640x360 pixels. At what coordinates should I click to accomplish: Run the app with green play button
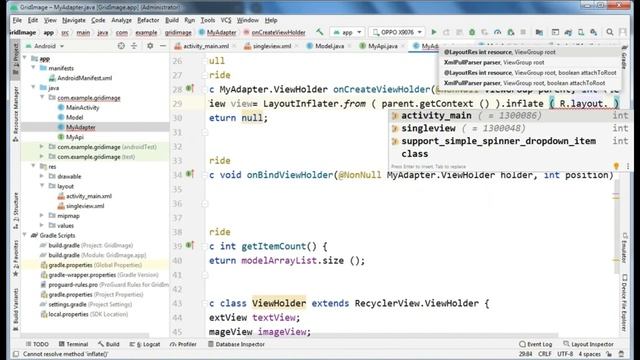point(434,32)
